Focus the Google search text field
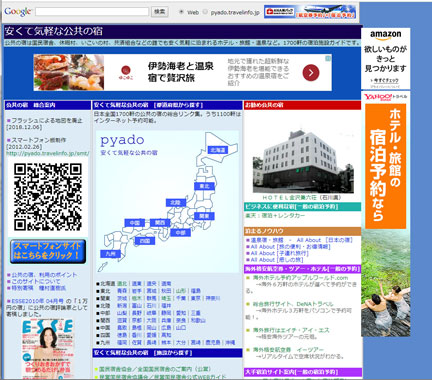 (92, 12)
